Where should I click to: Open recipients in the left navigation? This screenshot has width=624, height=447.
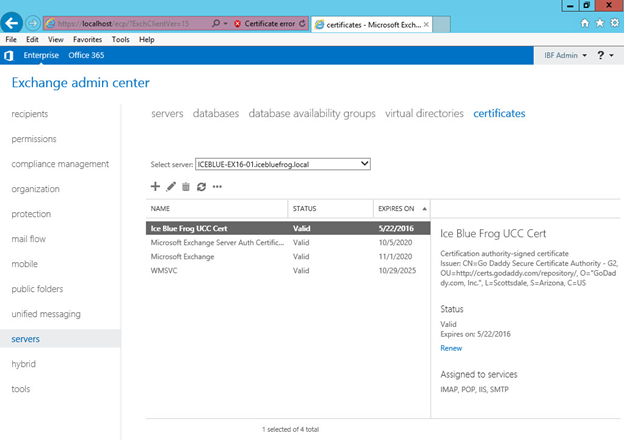[30, 114]
